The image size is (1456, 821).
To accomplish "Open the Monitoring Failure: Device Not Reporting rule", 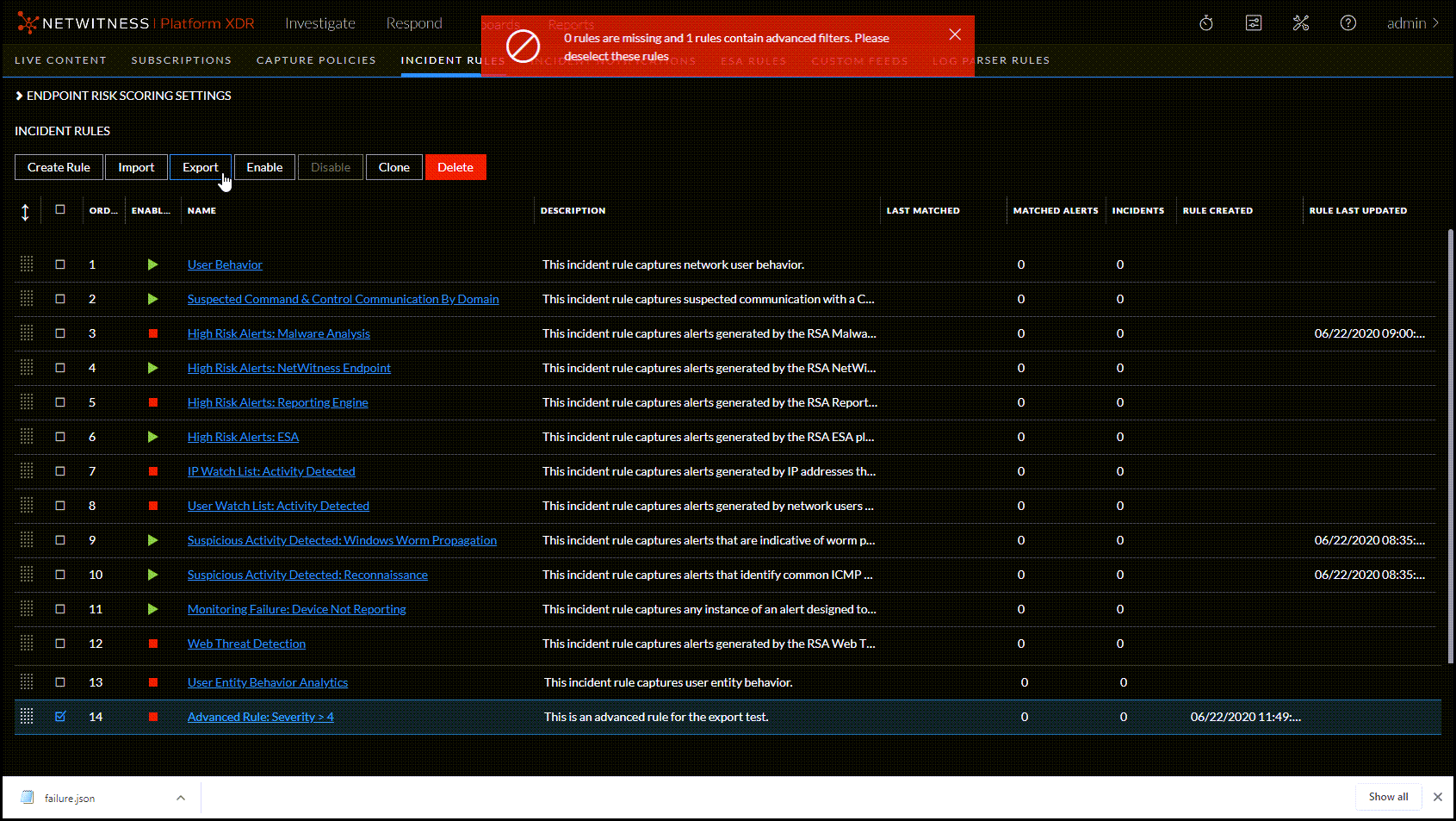I will coord(296,609).
